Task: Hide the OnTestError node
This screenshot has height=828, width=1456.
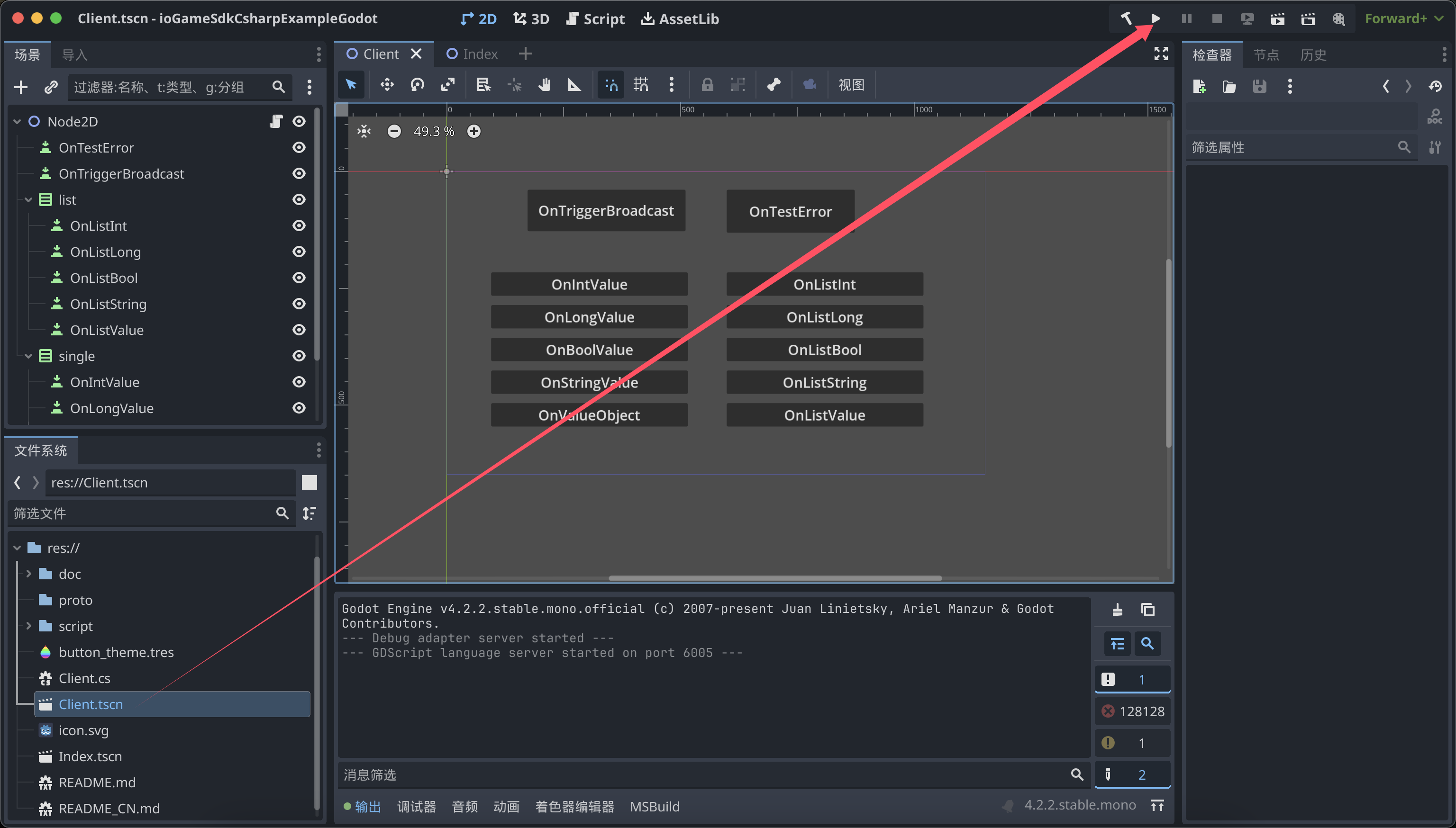Action: (299, 148)
